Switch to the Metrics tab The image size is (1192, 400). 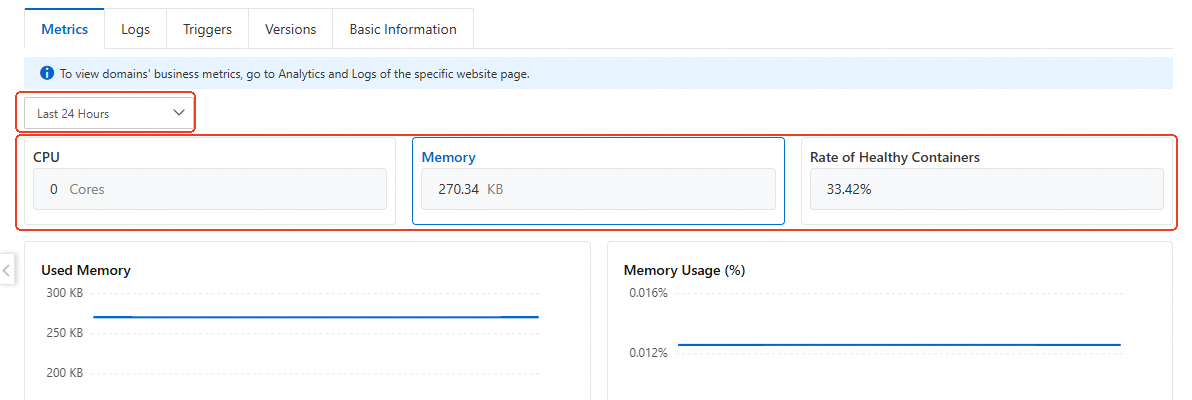64,30
